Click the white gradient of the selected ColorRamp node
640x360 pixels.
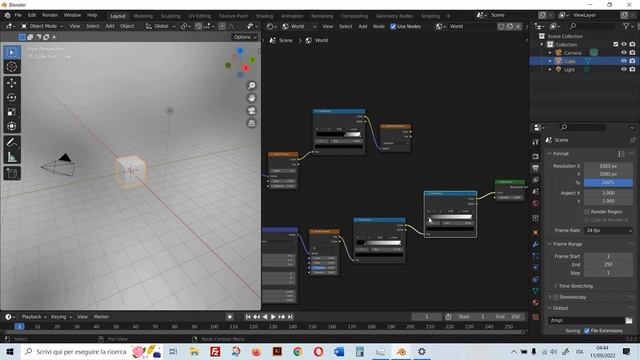tap(451, 217)
